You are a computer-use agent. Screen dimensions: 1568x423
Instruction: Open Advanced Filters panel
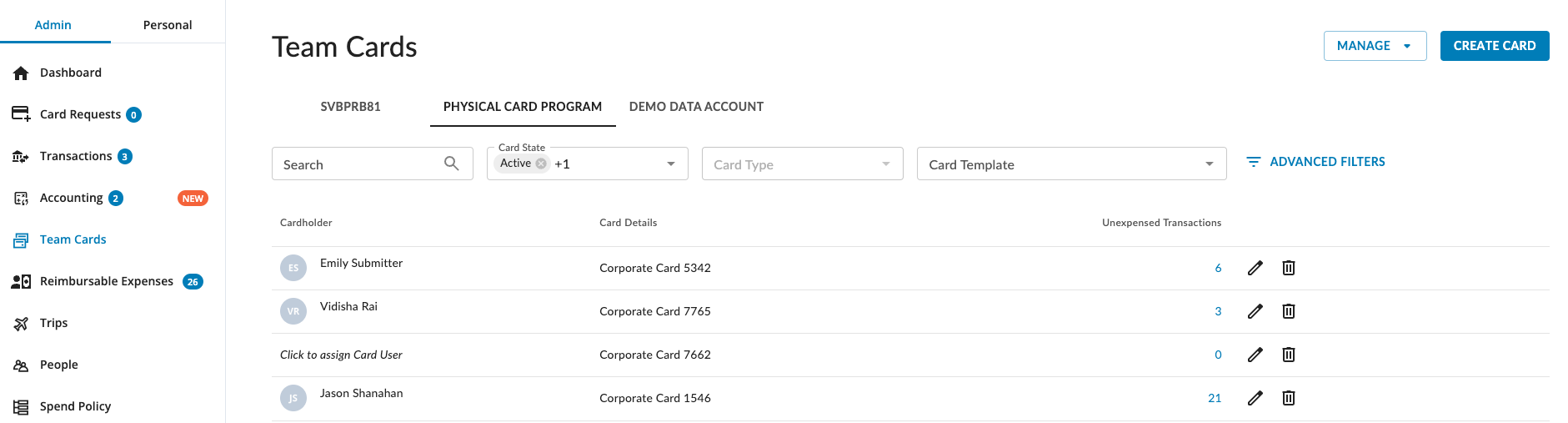[x=1315, y=162]
